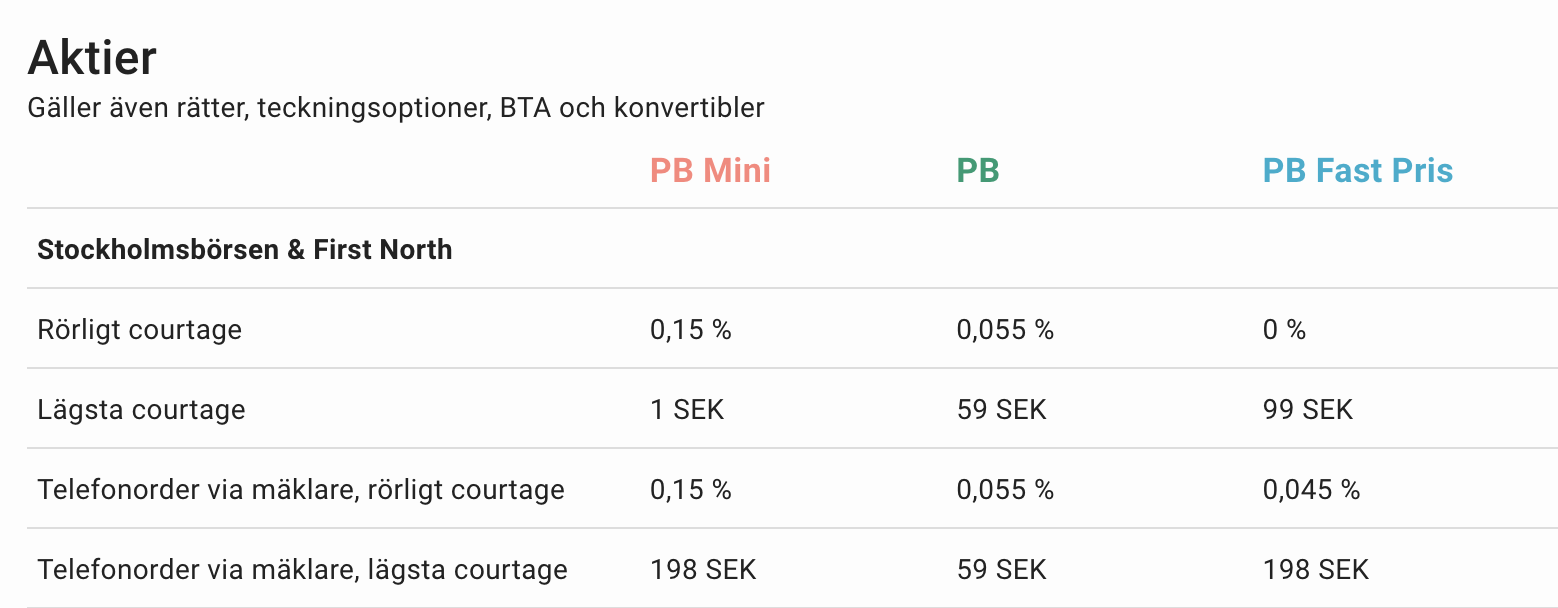This screenshot has height=608, width=1558.
Task: Click Telefonorder via mäklare, lägsta courtage label
Action: tap(302, 570)
